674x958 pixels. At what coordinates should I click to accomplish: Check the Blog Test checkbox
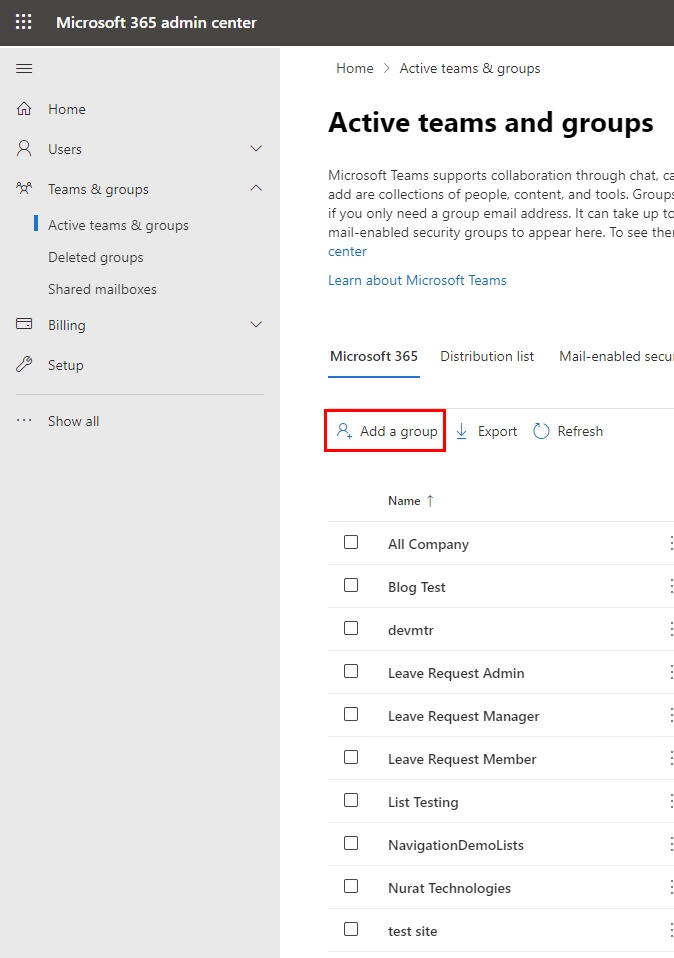[351, 585]
